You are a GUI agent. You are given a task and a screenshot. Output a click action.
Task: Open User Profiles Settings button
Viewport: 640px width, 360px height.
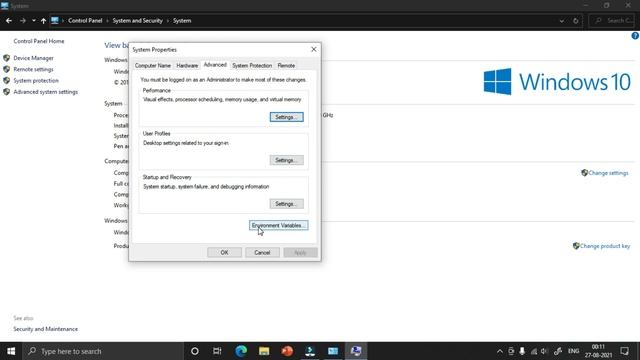[x=287, y=160]
